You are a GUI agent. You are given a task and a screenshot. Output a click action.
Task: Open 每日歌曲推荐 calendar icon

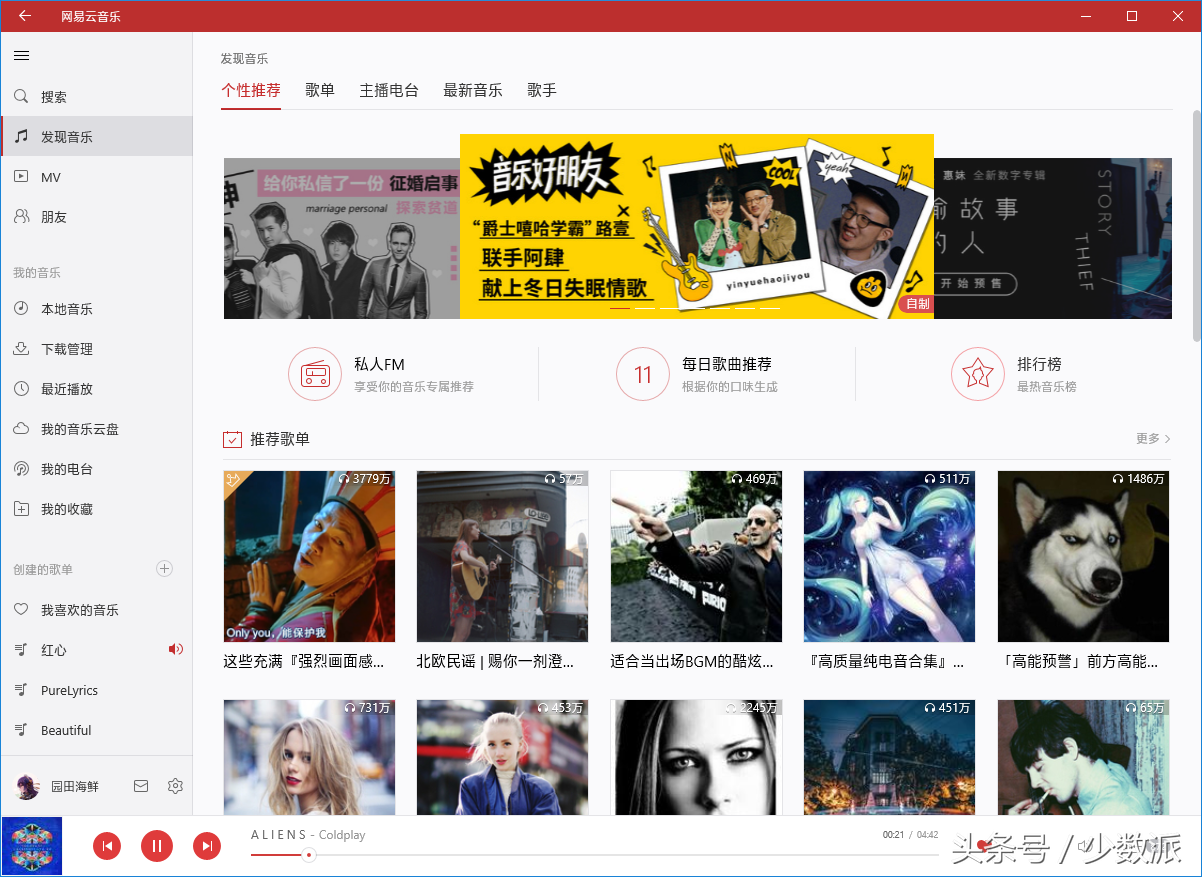(x=642, y=374)
